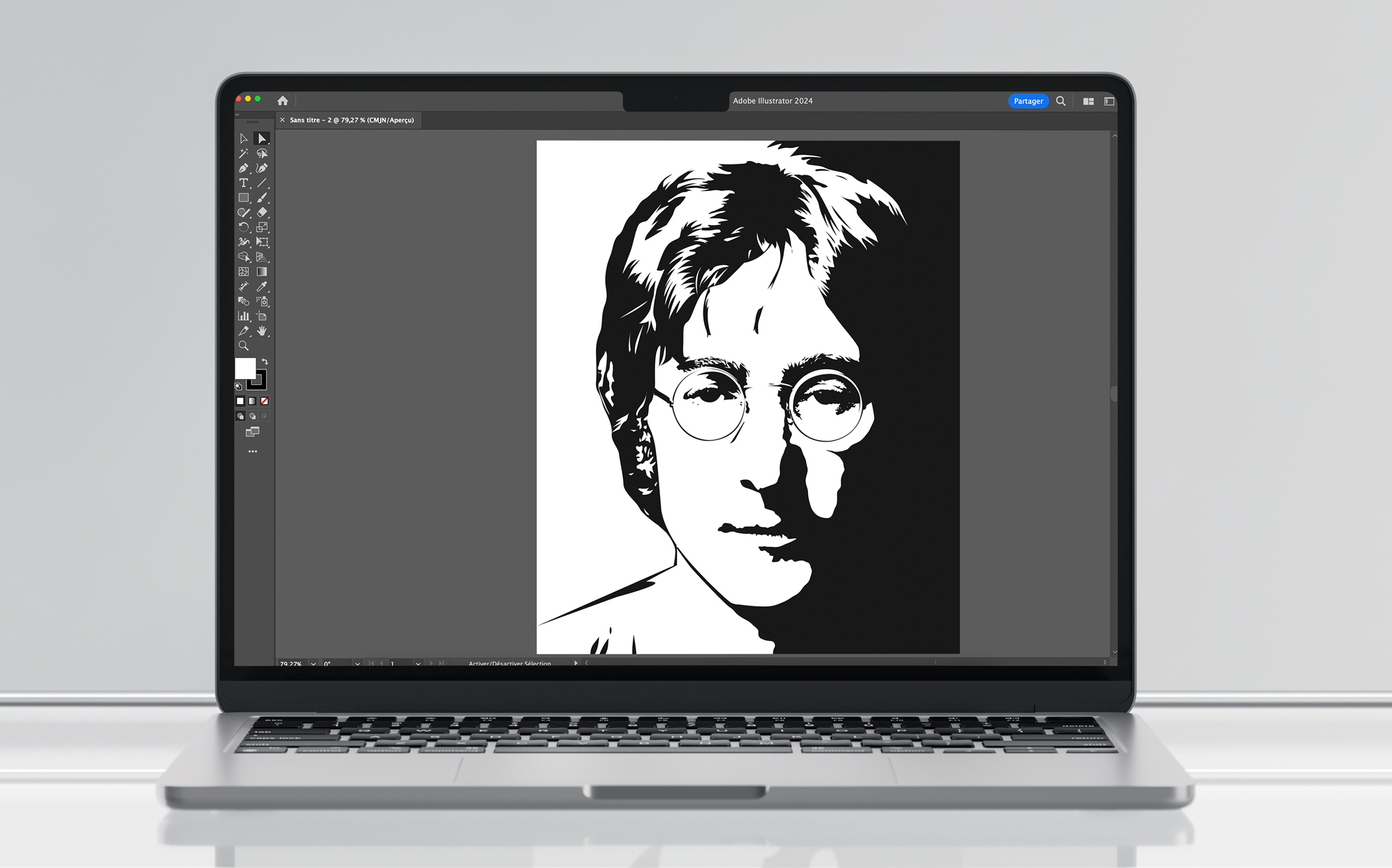Enable Draw Inside mode

tap(264, 416)
